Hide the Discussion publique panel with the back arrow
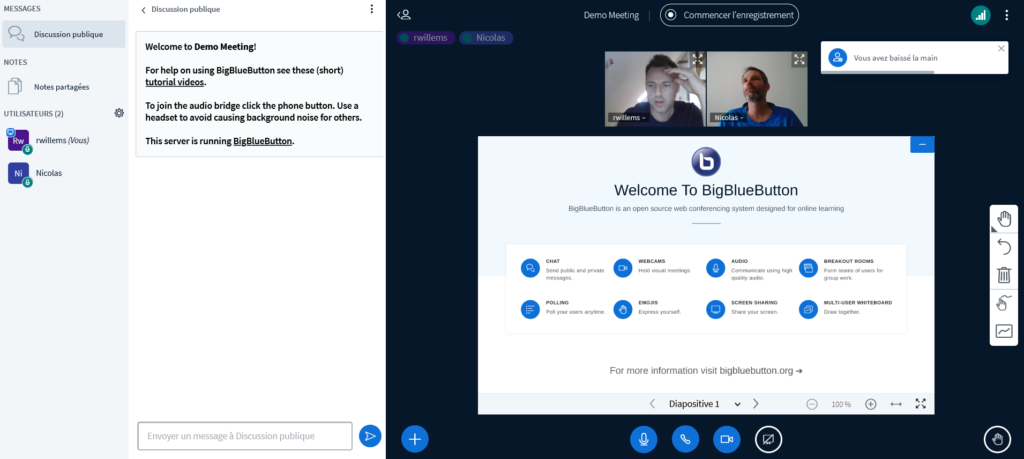 (x=181, y=10)
